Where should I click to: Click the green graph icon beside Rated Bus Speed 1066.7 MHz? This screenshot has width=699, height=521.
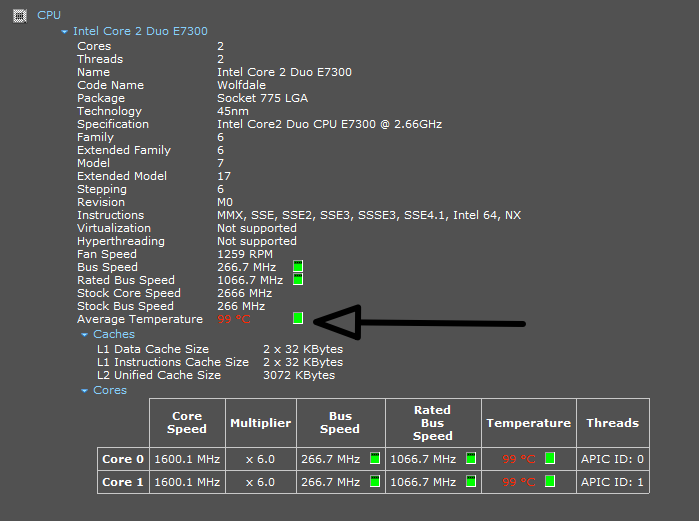point(298,279)
